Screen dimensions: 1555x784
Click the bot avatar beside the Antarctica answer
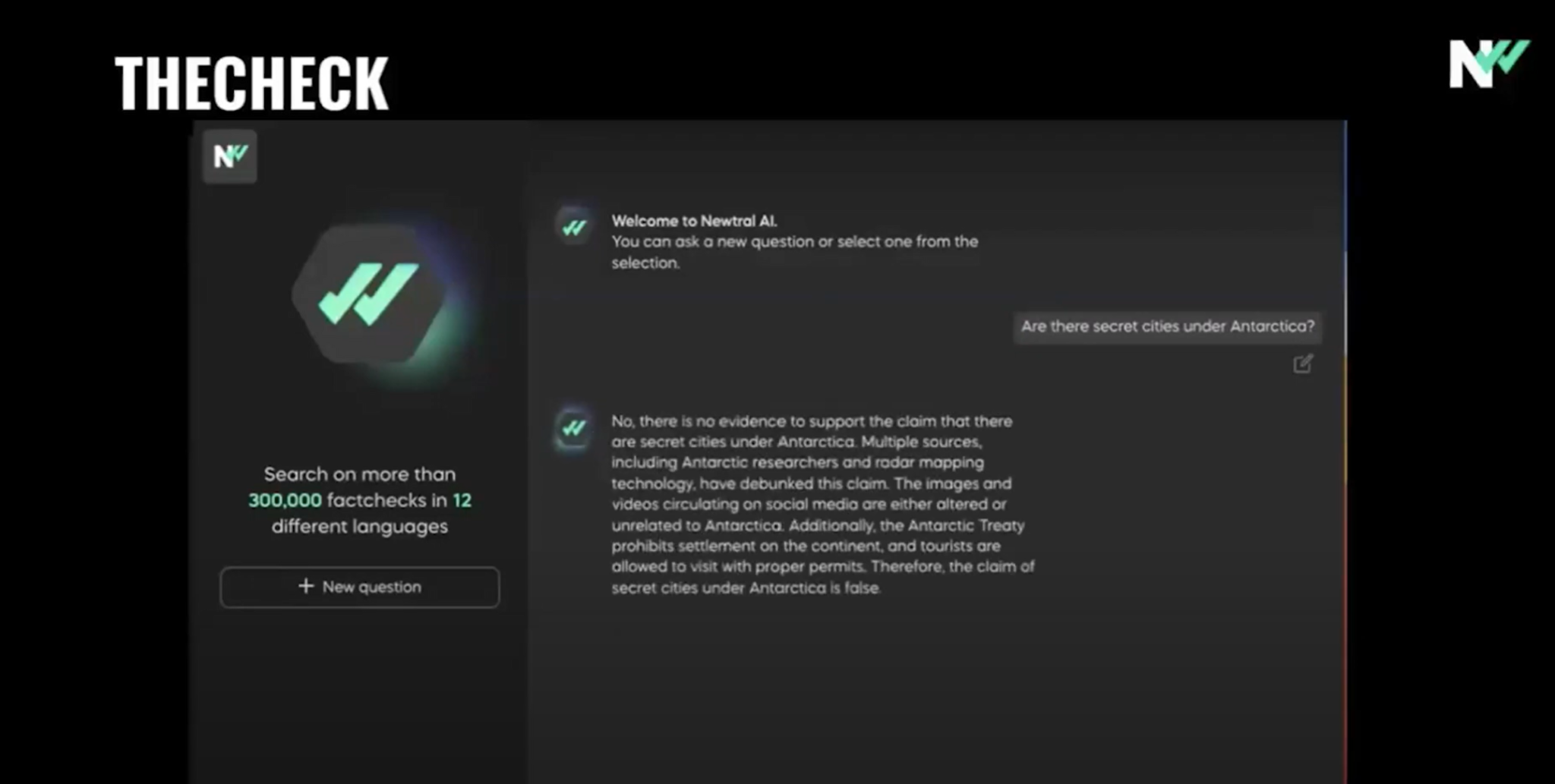click(x=574, y=429)
